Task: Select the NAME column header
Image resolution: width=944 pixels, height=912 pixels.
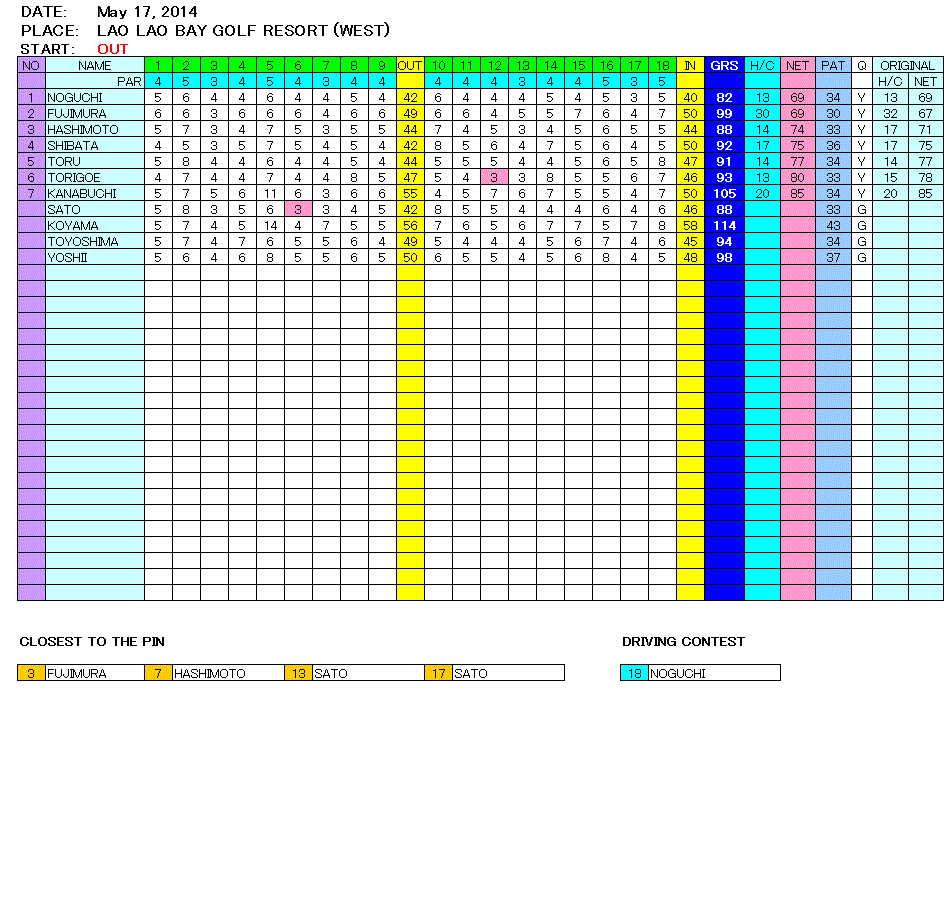Action: [94, 66]
